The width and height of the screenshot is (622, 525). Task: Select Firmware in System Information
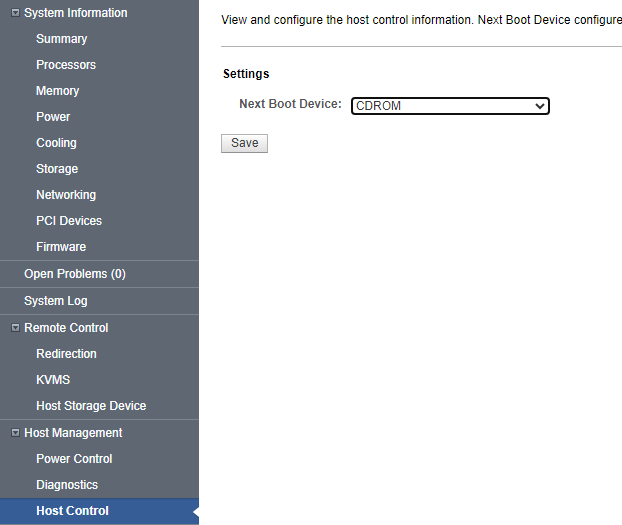tap(61, 247)
